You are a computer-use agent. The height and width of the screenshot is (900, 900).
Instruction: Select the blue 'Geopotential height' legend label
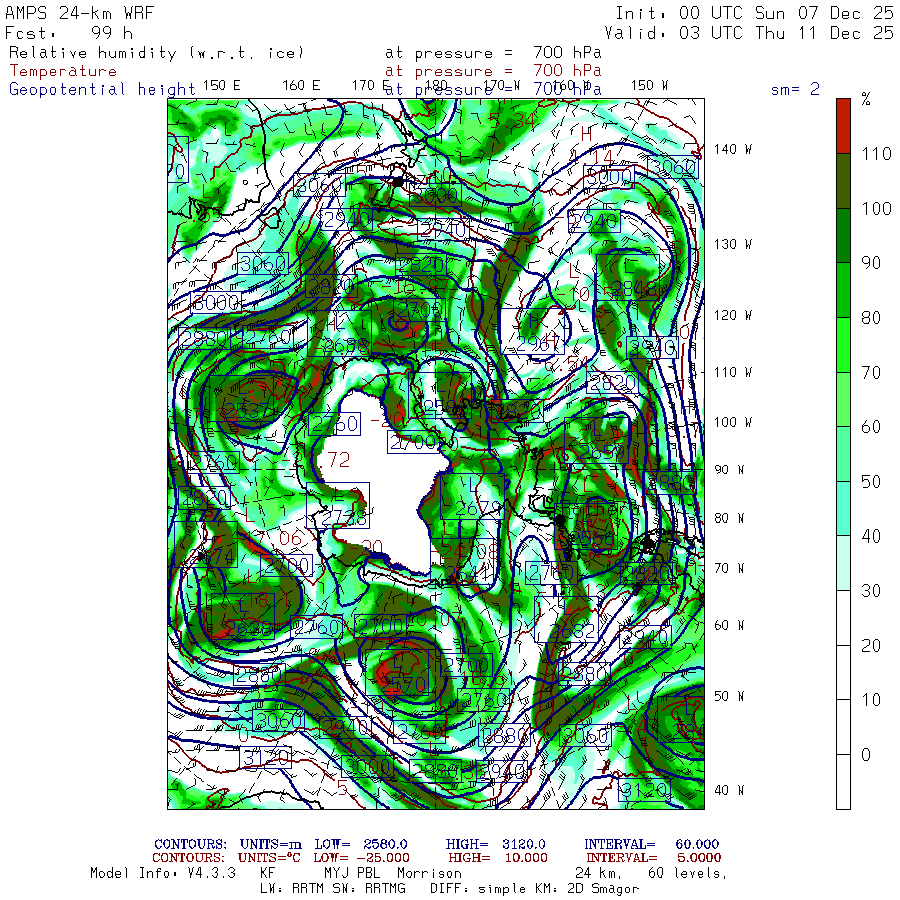(95, 89)
